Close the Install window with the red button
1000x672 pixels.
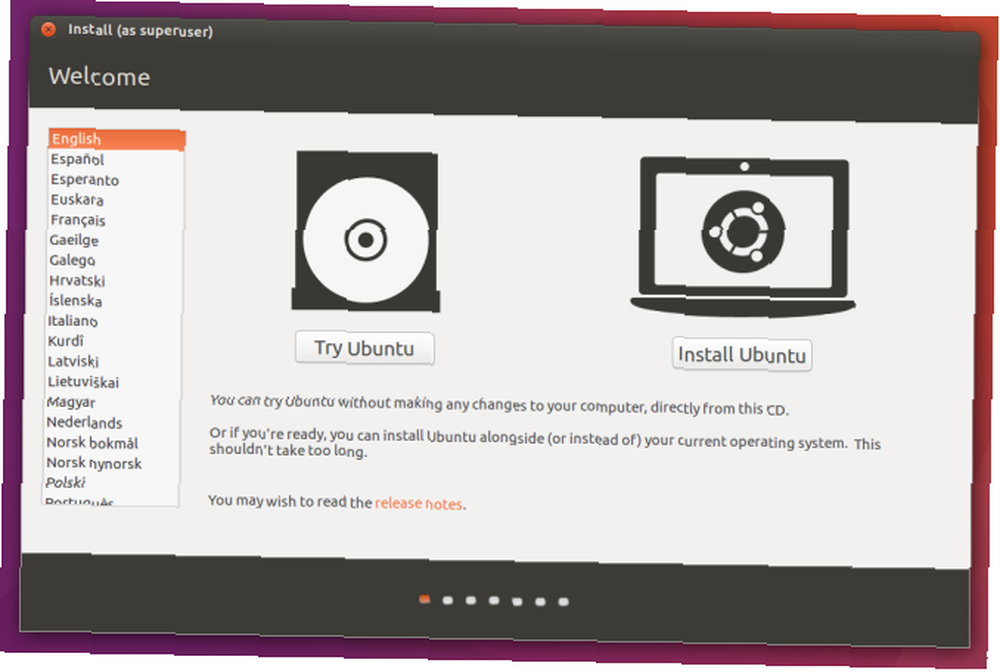coord(48,29)
